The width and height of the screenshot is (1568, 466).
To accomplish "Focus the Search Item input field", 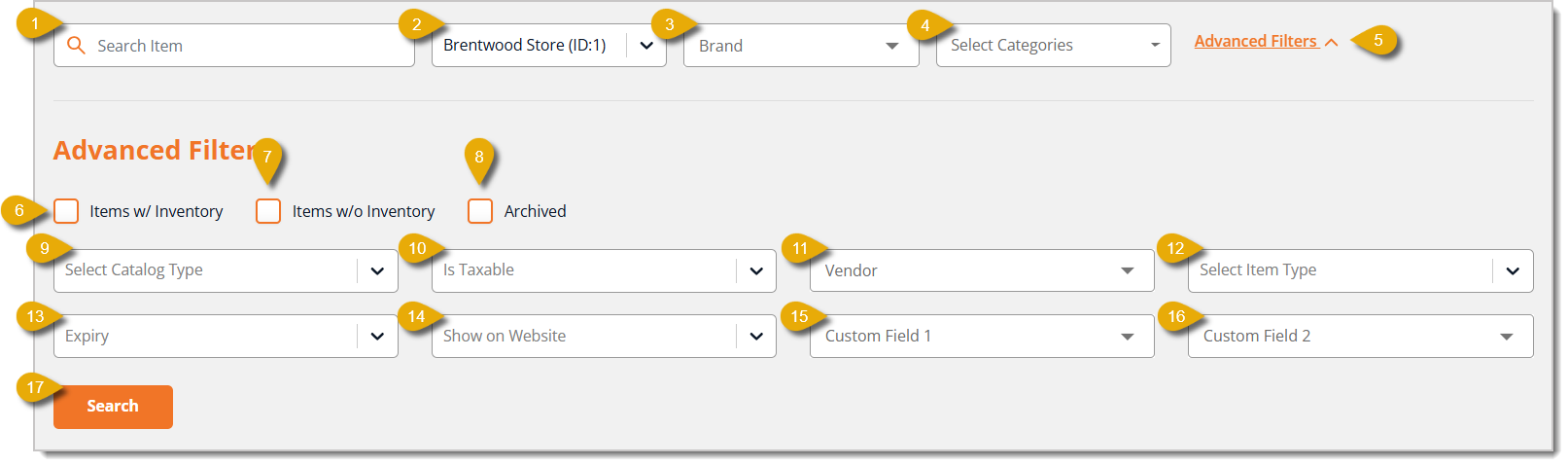I will 234,46.
